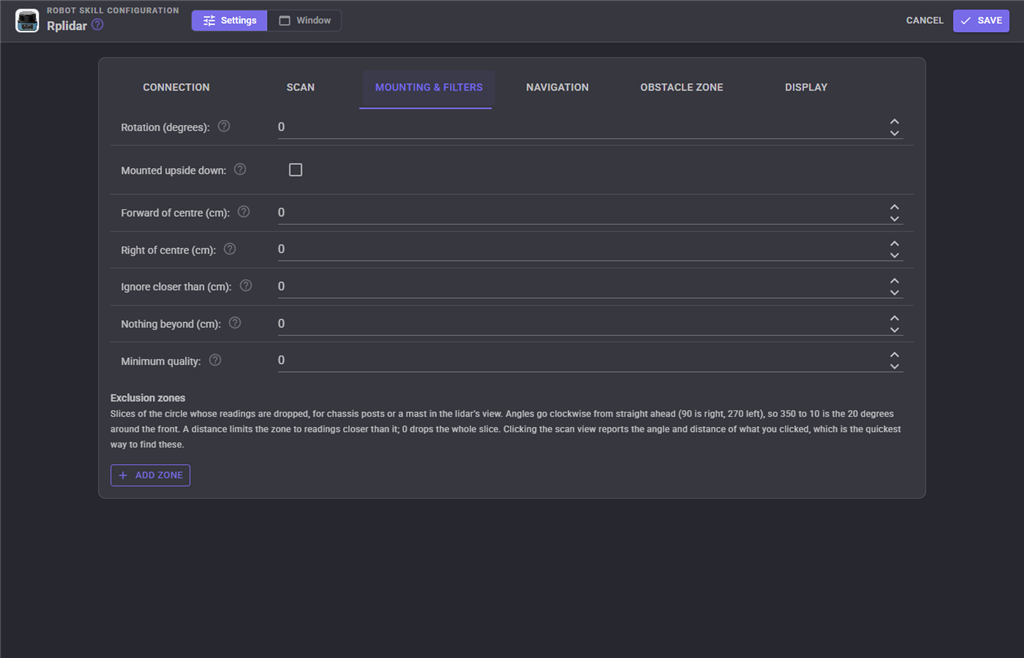Image resolution: width=1024 pixels, height=658 pixels.
Task: Select the Mounting & Filters tab
Action: (x=428, y=87)
